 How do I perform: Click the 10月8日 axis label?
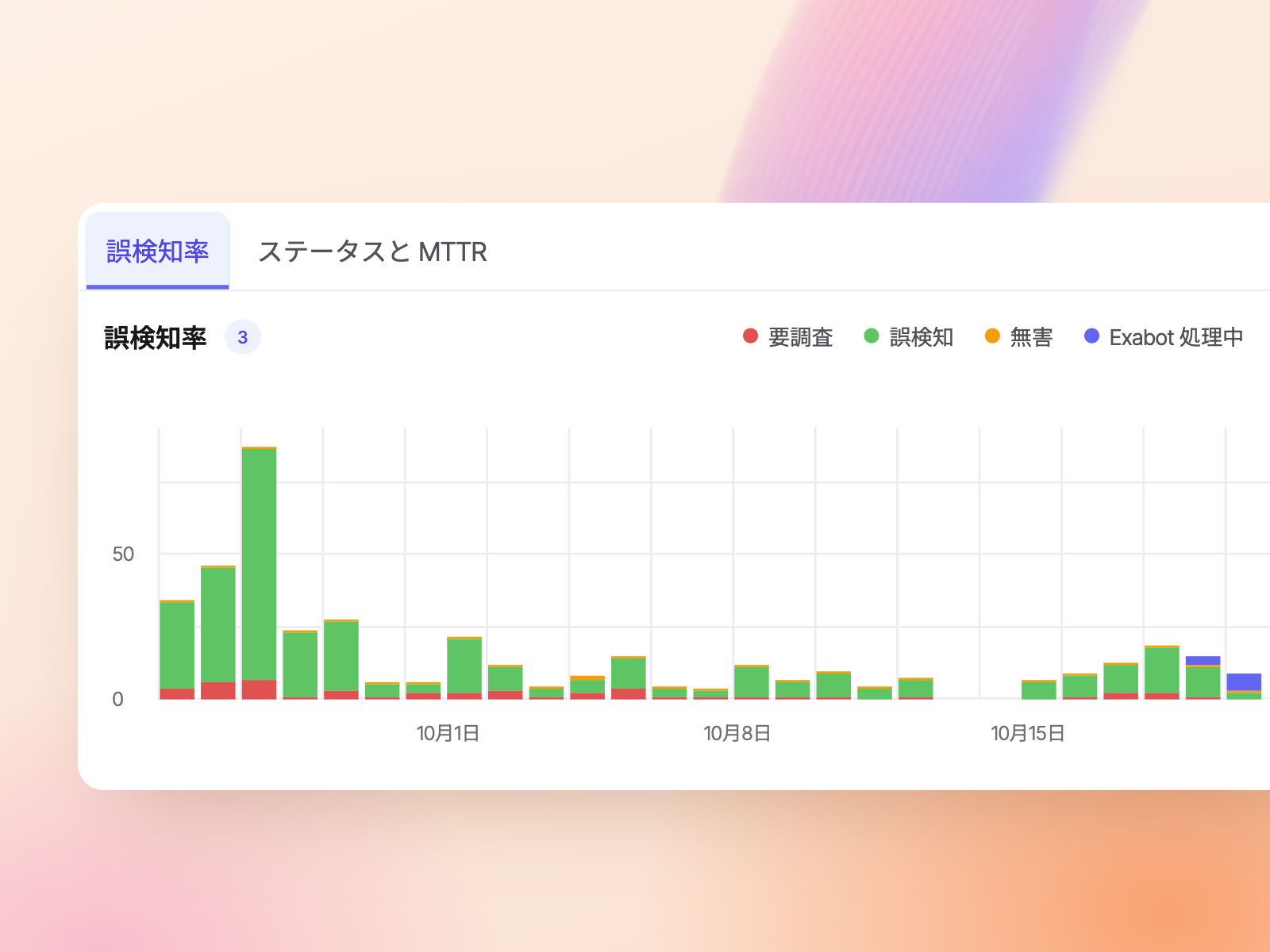point(737,733)
